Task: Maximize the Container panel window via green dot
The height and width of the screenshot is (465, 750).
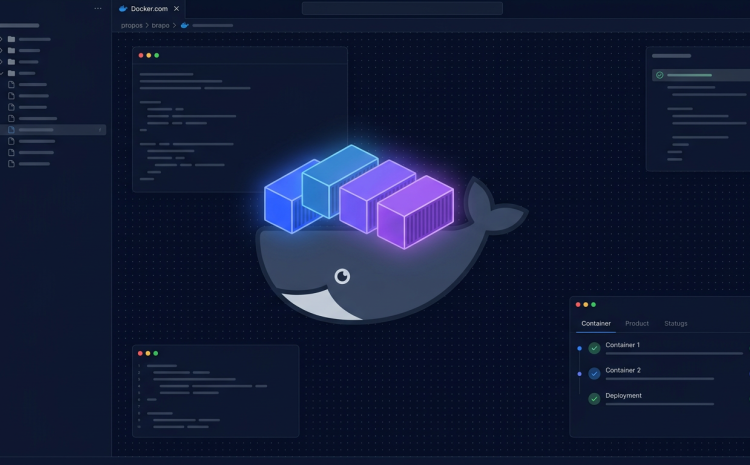Action: coord(594,305)
